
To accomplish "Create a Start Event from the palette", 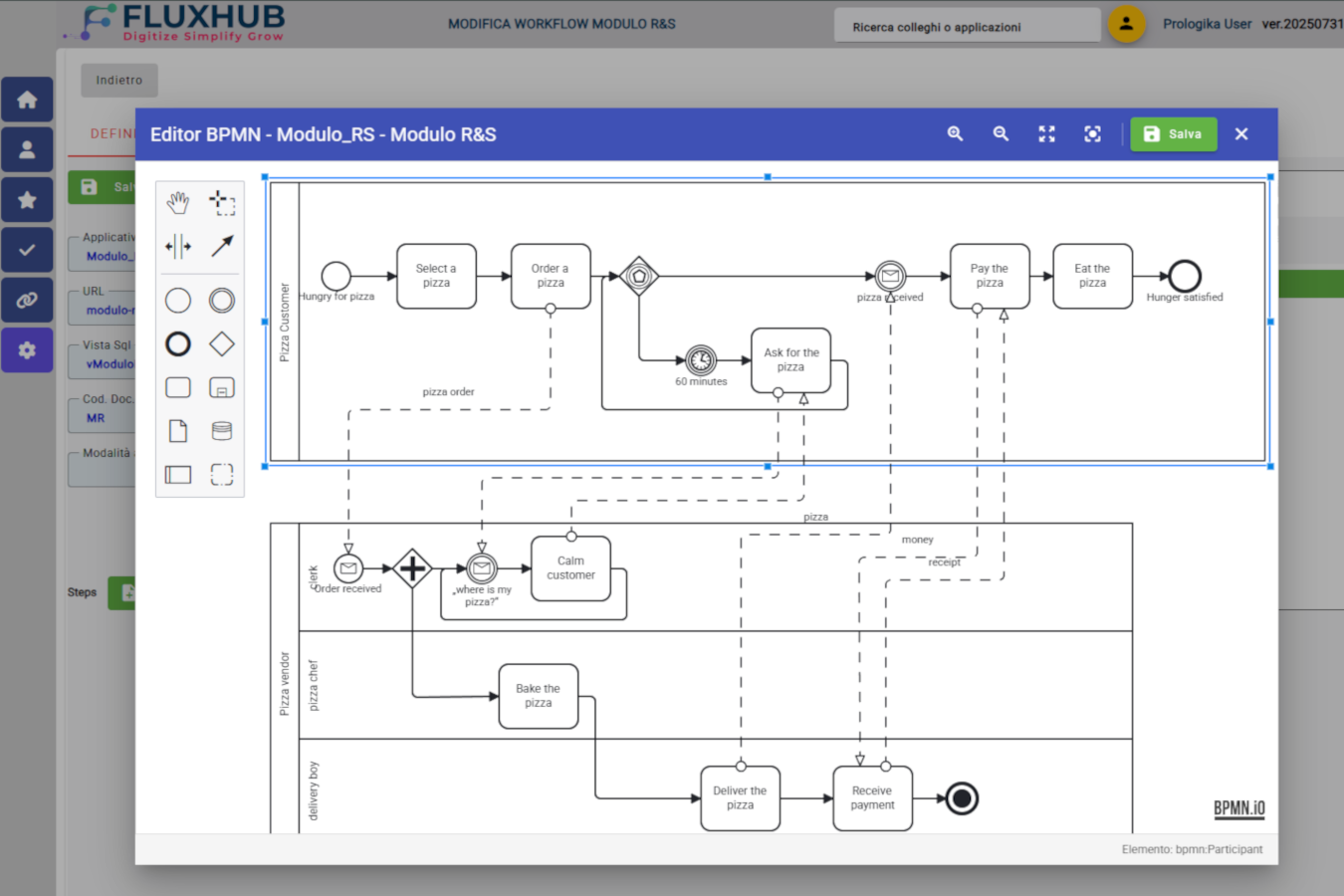I will tap(177, 300).
